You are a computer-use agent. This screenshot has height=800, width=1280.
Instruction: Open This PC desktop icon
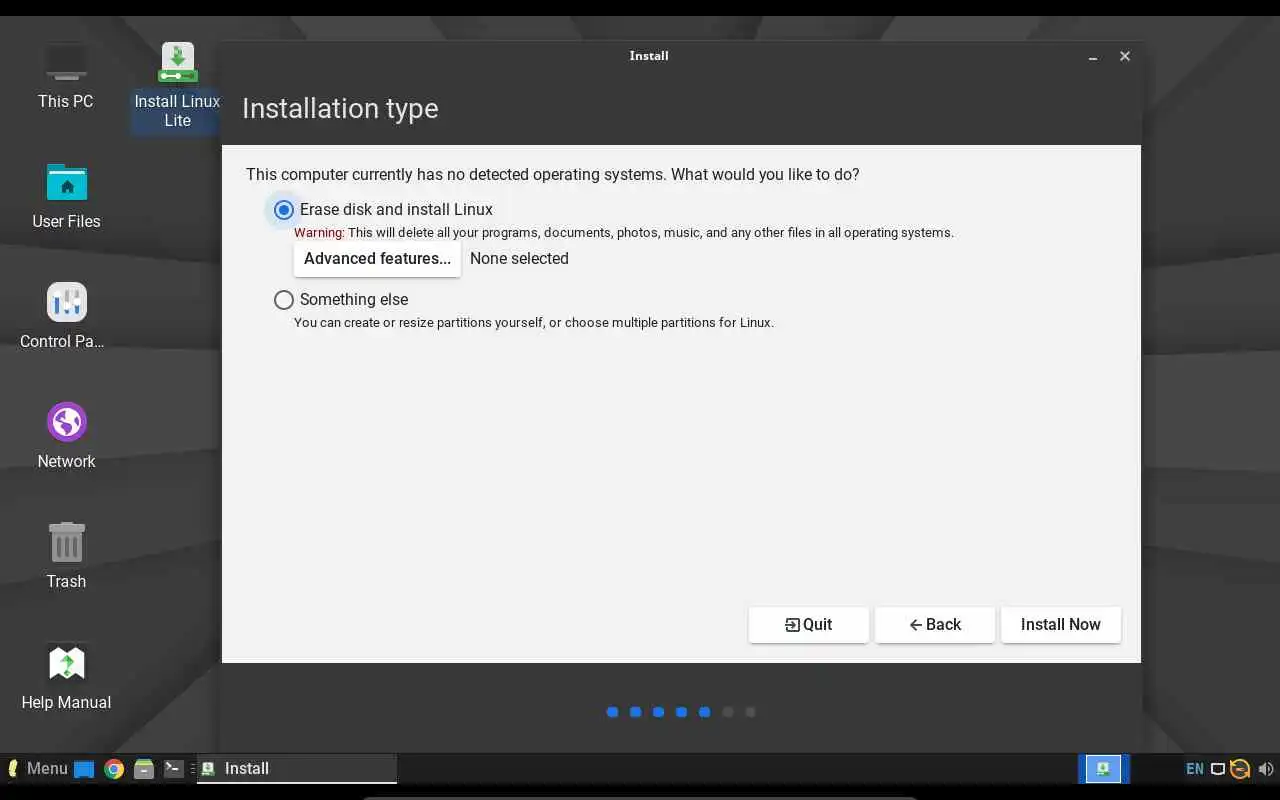(66, 76)
